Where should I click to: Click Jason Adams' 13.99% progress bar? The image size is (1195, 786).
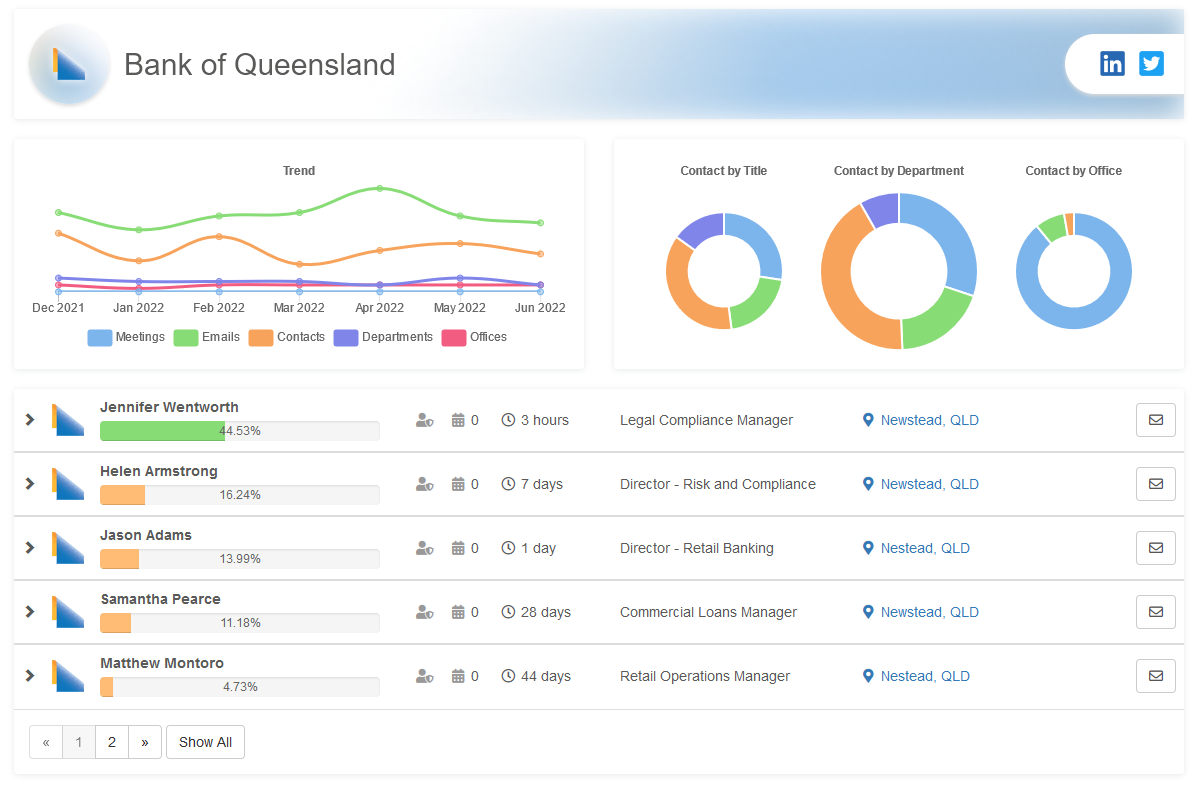pos(240,559)
